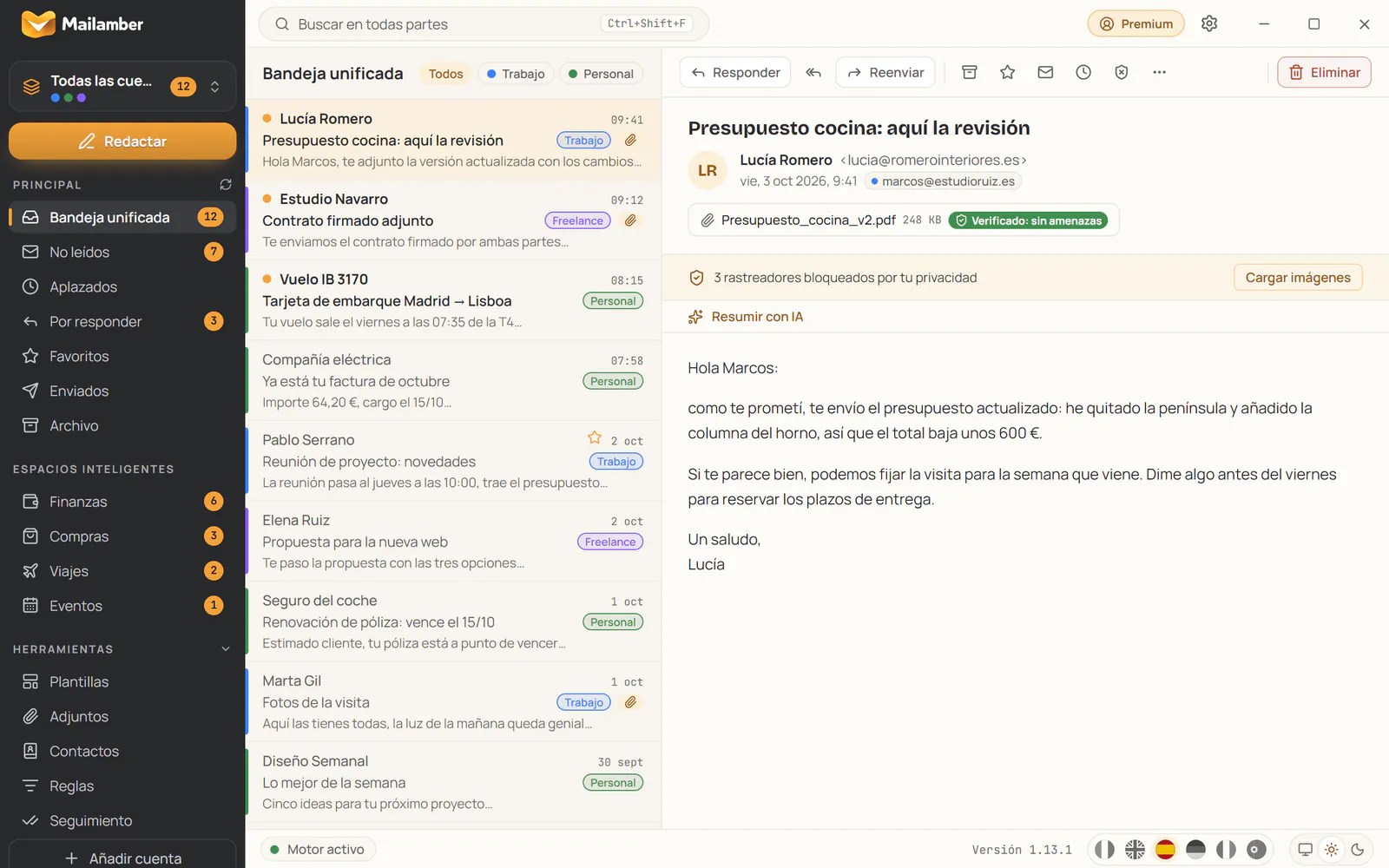Snooze the email with the clock icon
The height and width of the screenshot is (868, 1389).
click(1083, 73)
